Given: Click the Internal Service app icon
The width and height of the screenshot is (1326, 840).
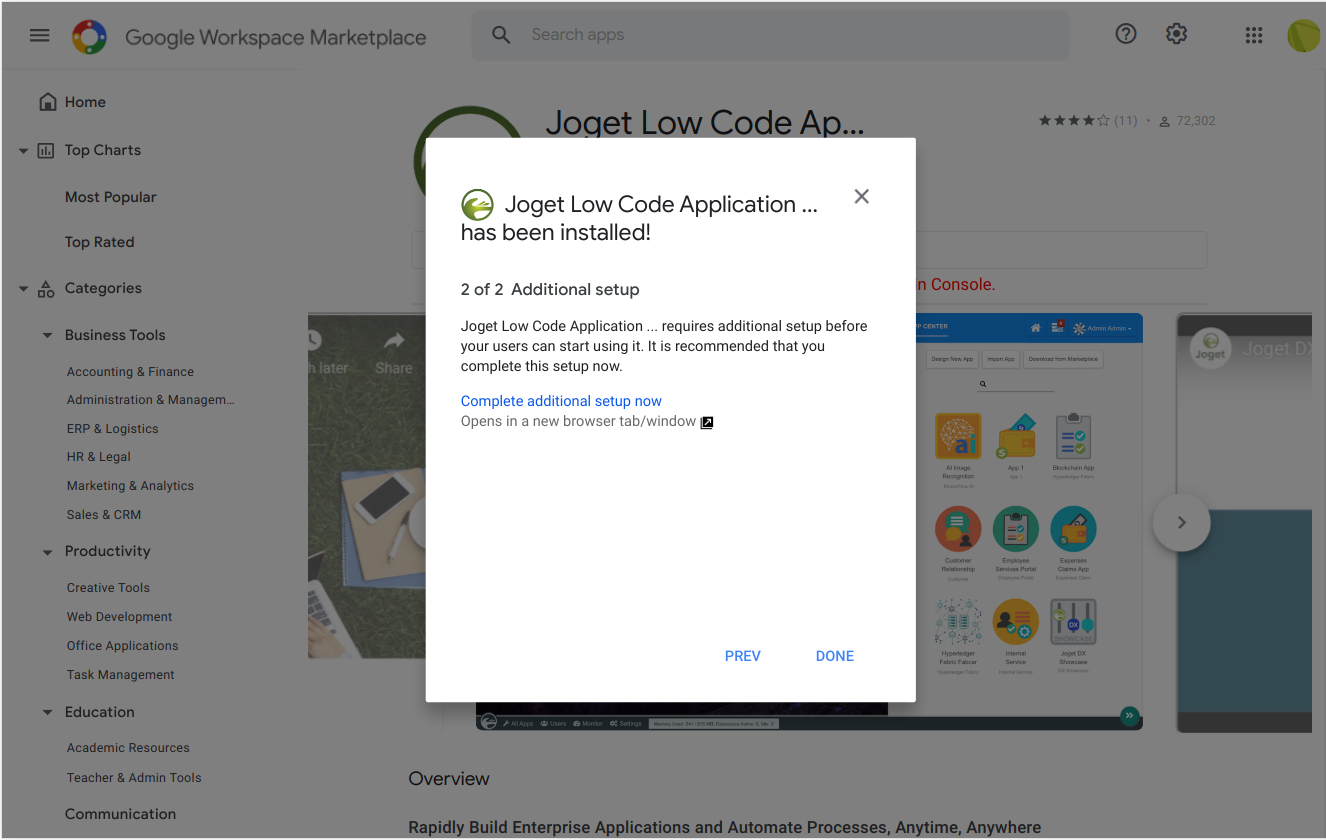Looking at the screenshot, I should click(x=1016, y=621).
